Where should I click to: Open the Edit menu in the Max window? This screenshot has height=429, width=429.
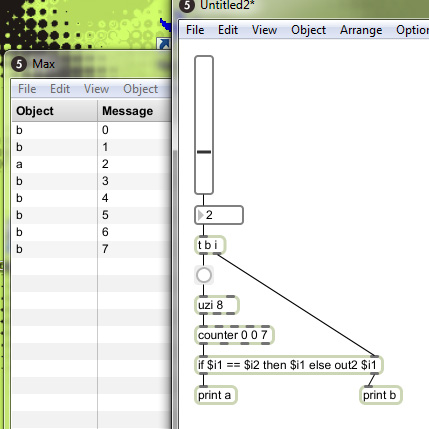click(60, 89)
